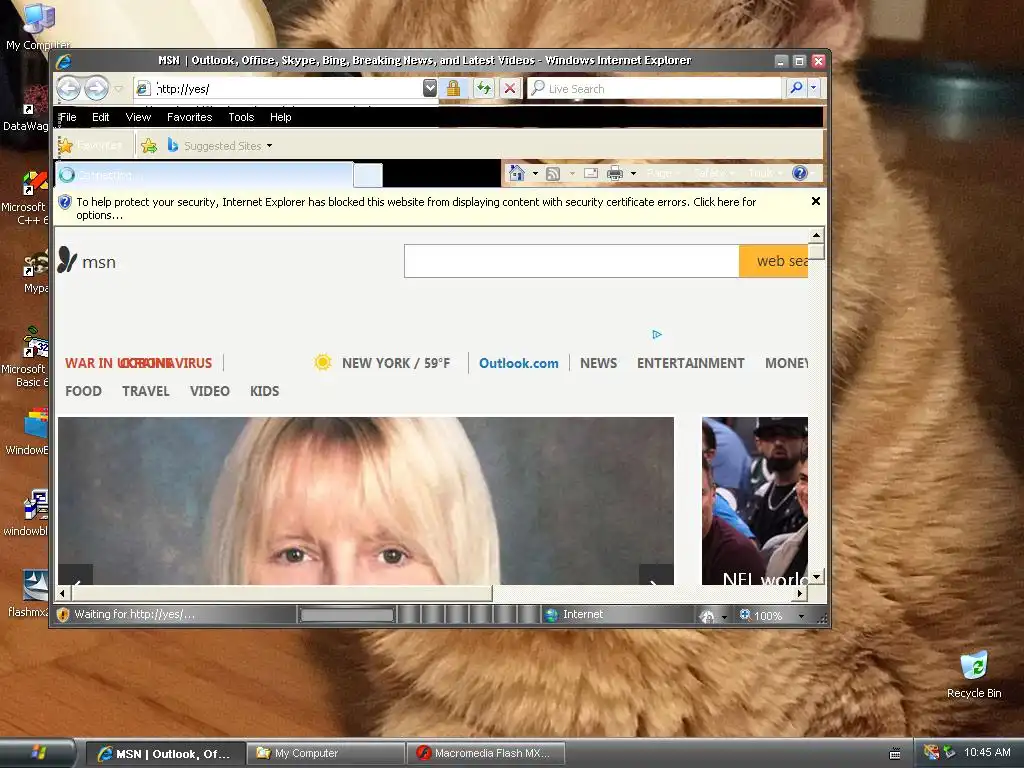
Task: Go back with the browser Back arrow
Action: point(68,88)
